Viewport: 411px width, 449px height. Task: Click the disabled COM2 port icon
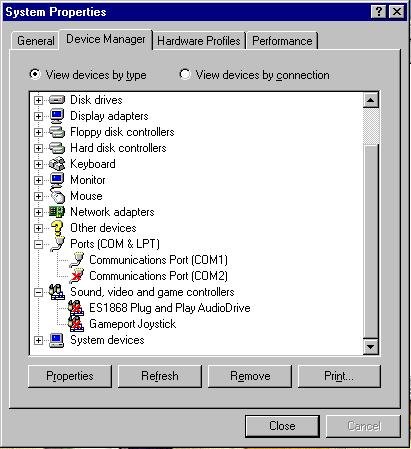(77, 276)
